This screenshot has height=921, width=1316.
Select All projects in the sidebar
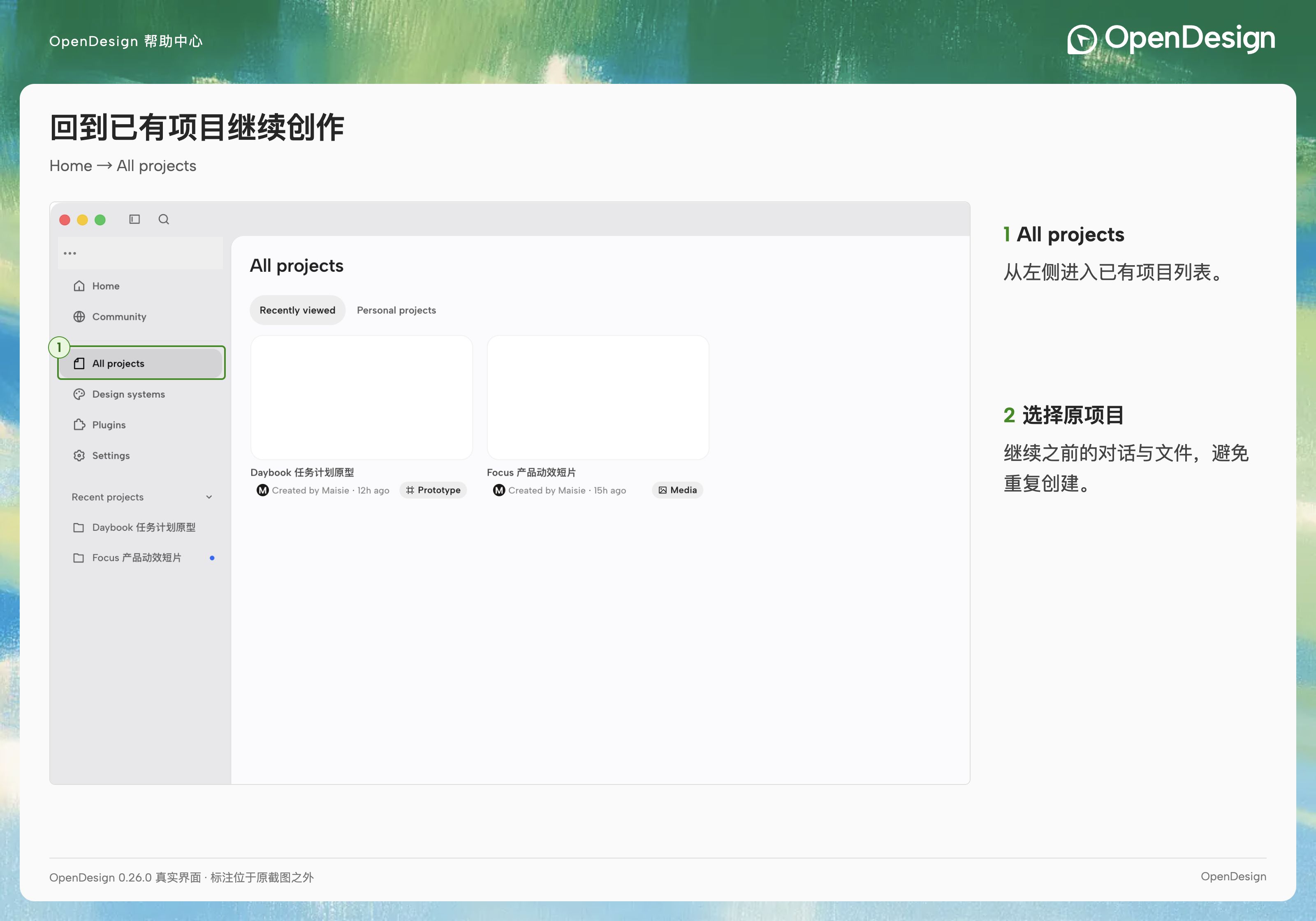click(141, 363)
